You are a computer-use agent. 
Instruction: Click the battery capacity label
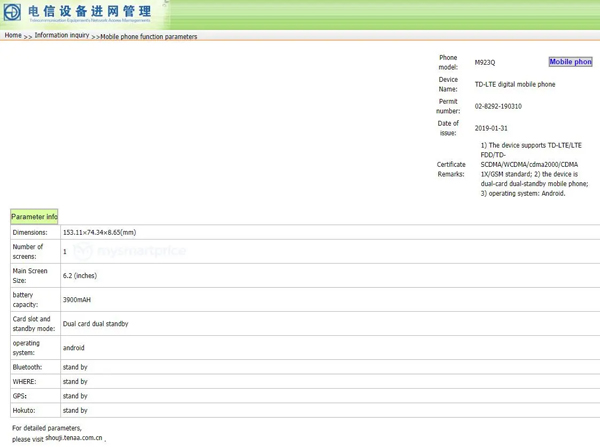click(25, 300)
